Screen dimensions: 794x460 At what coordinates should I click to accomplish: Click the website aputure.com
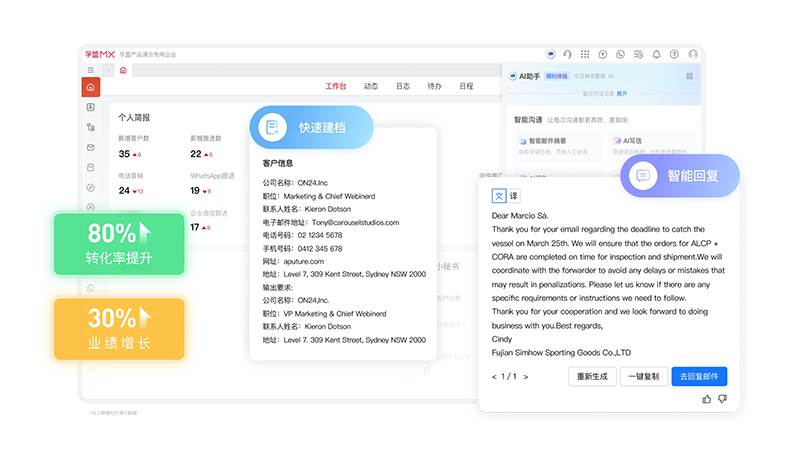point(303,261)
